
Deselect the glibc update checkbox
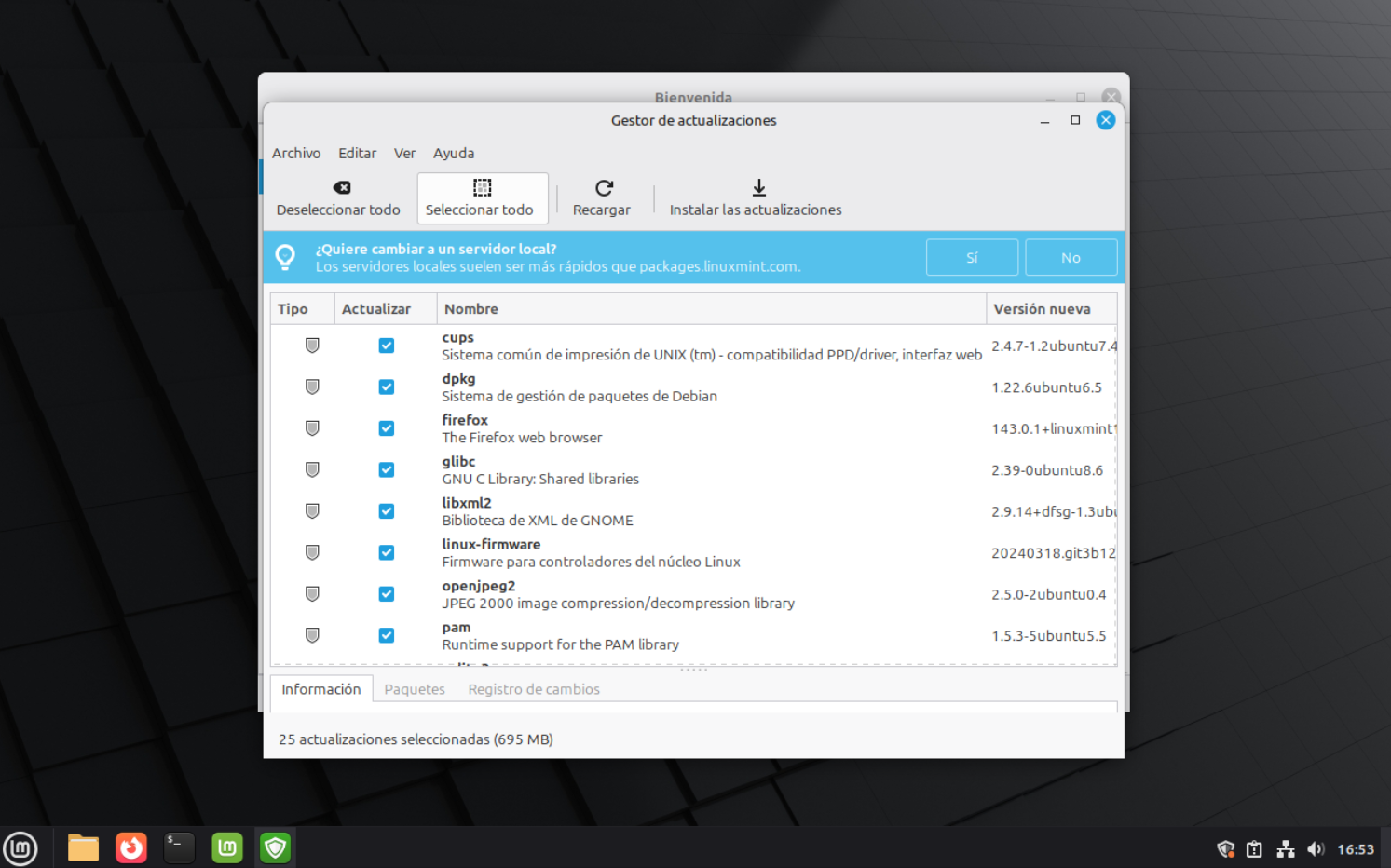[x=387, y=470]
